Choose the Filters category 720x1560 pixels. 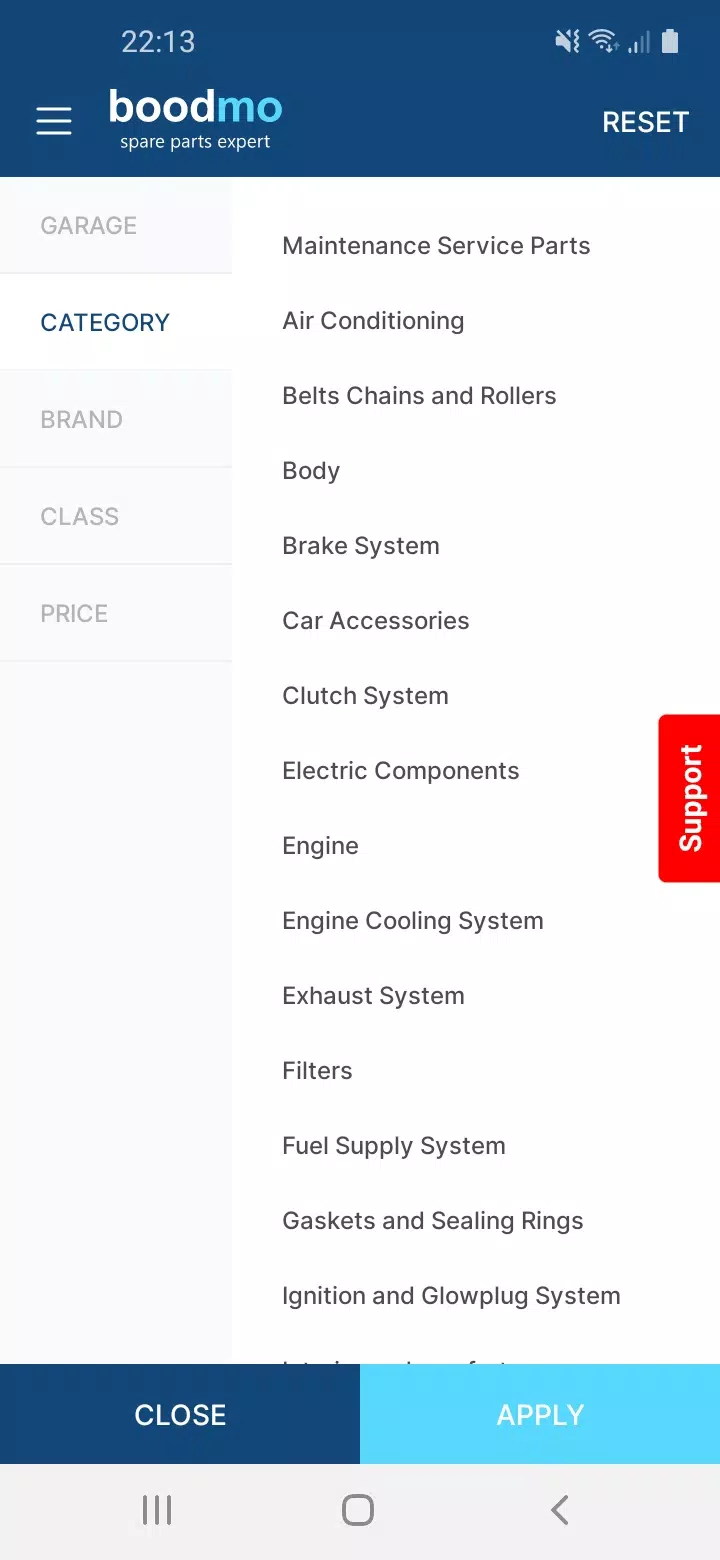tap(317, 1071)
